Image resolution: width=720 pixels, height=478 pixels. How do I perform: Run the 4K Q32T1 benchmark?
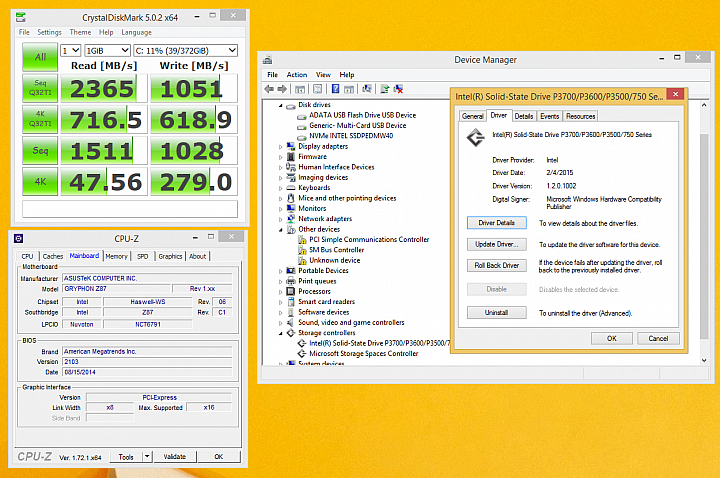pyautogui.click(x=40, y=118)
